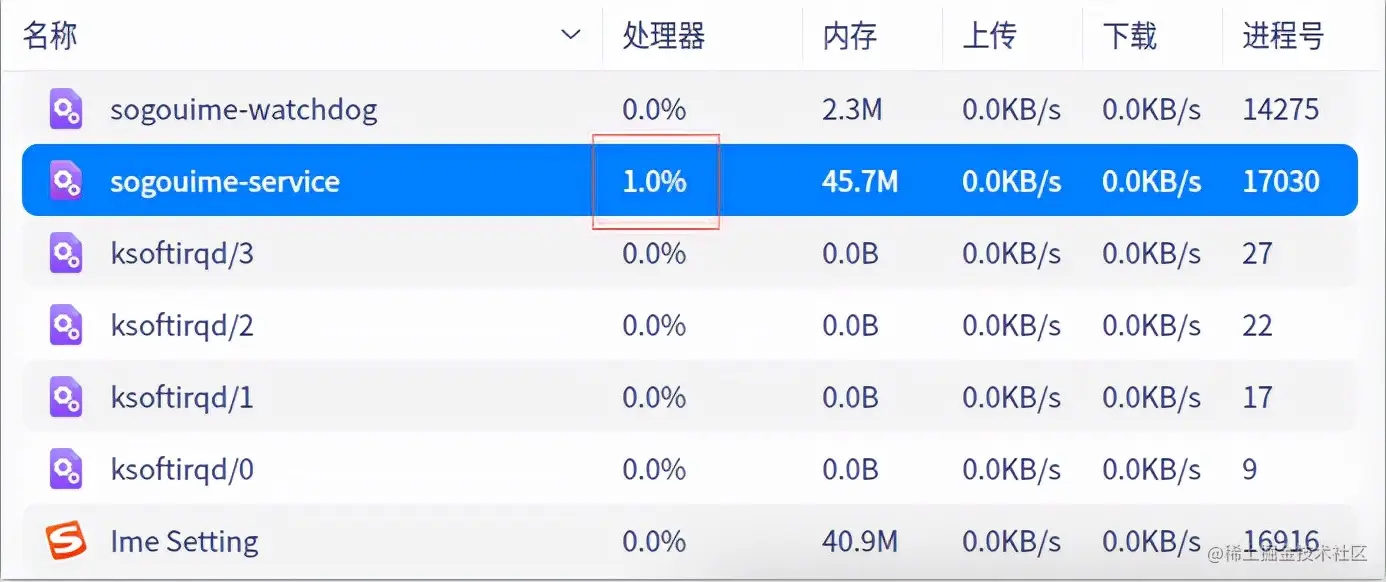Click the 45.7M memory value
The height and width of the screenshot is (582, 1386).
pyautogui.click(x=860, y=181)
